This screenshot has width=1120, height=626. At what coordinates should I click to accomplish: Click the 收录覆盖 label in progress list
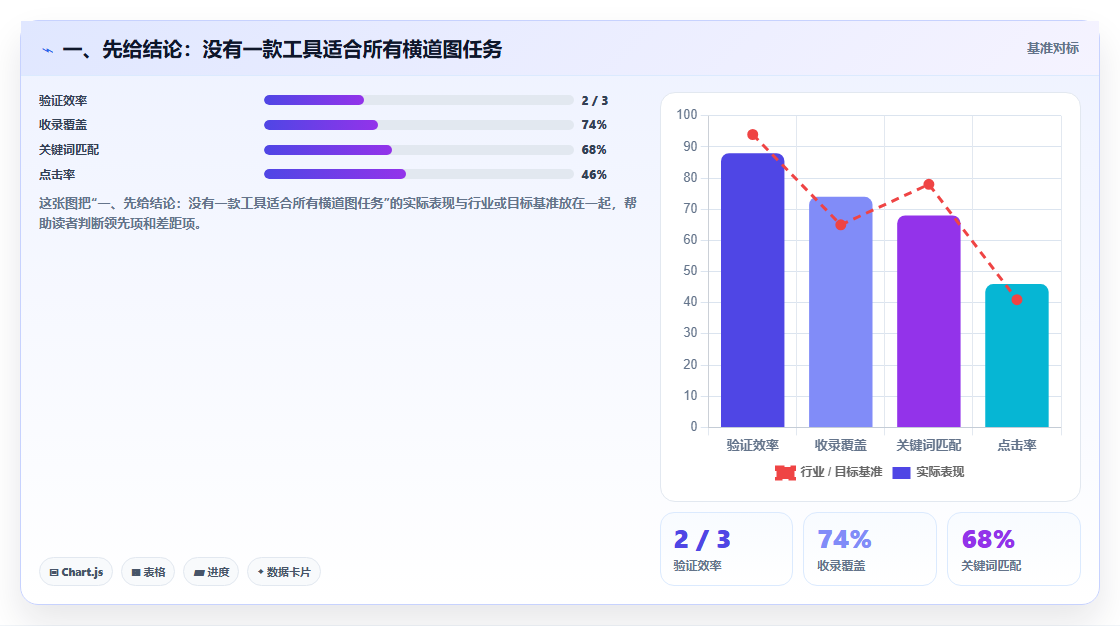[x=63, y=125]
